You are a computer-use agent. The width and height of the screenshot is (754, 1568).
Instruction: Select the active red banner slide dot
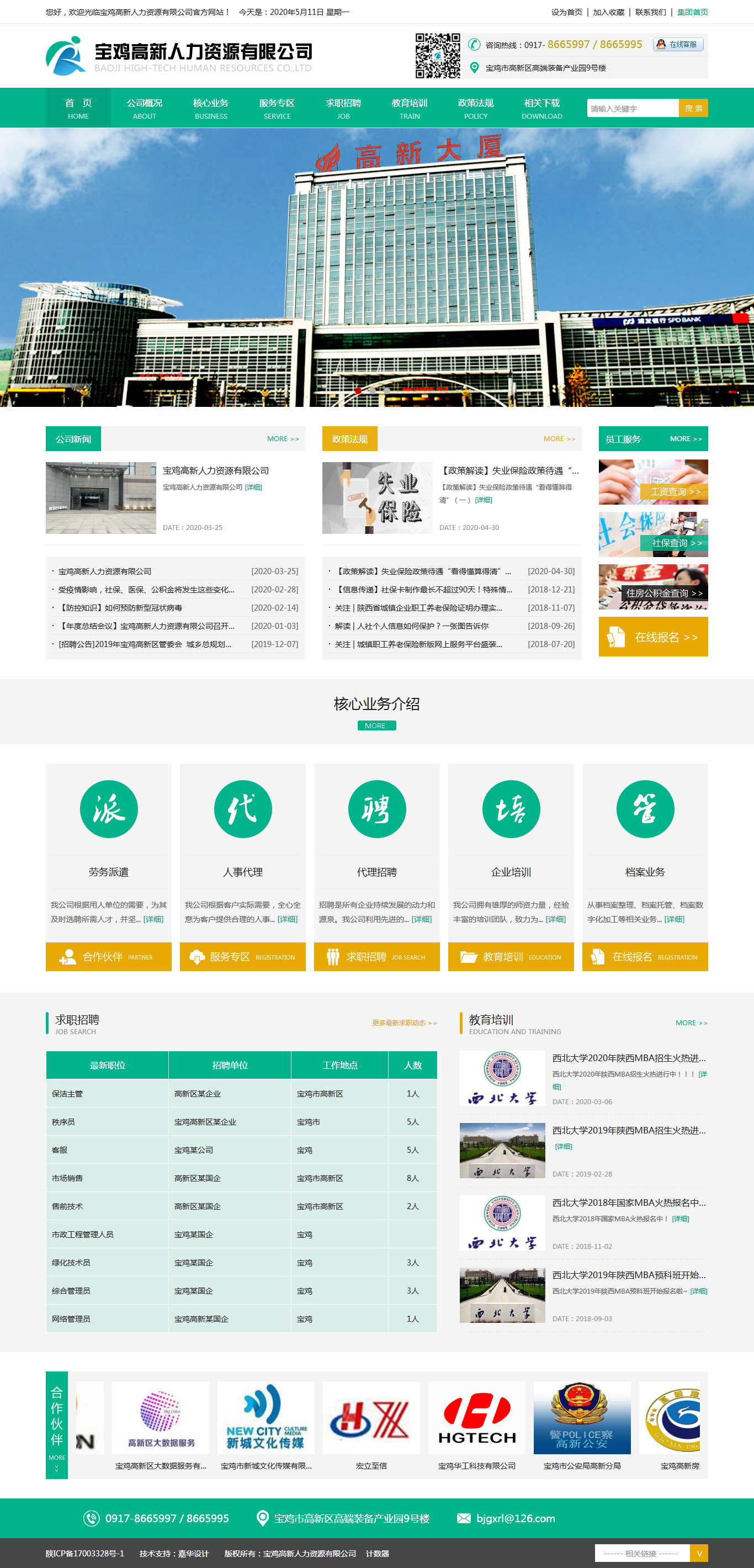tap(358, 391)
